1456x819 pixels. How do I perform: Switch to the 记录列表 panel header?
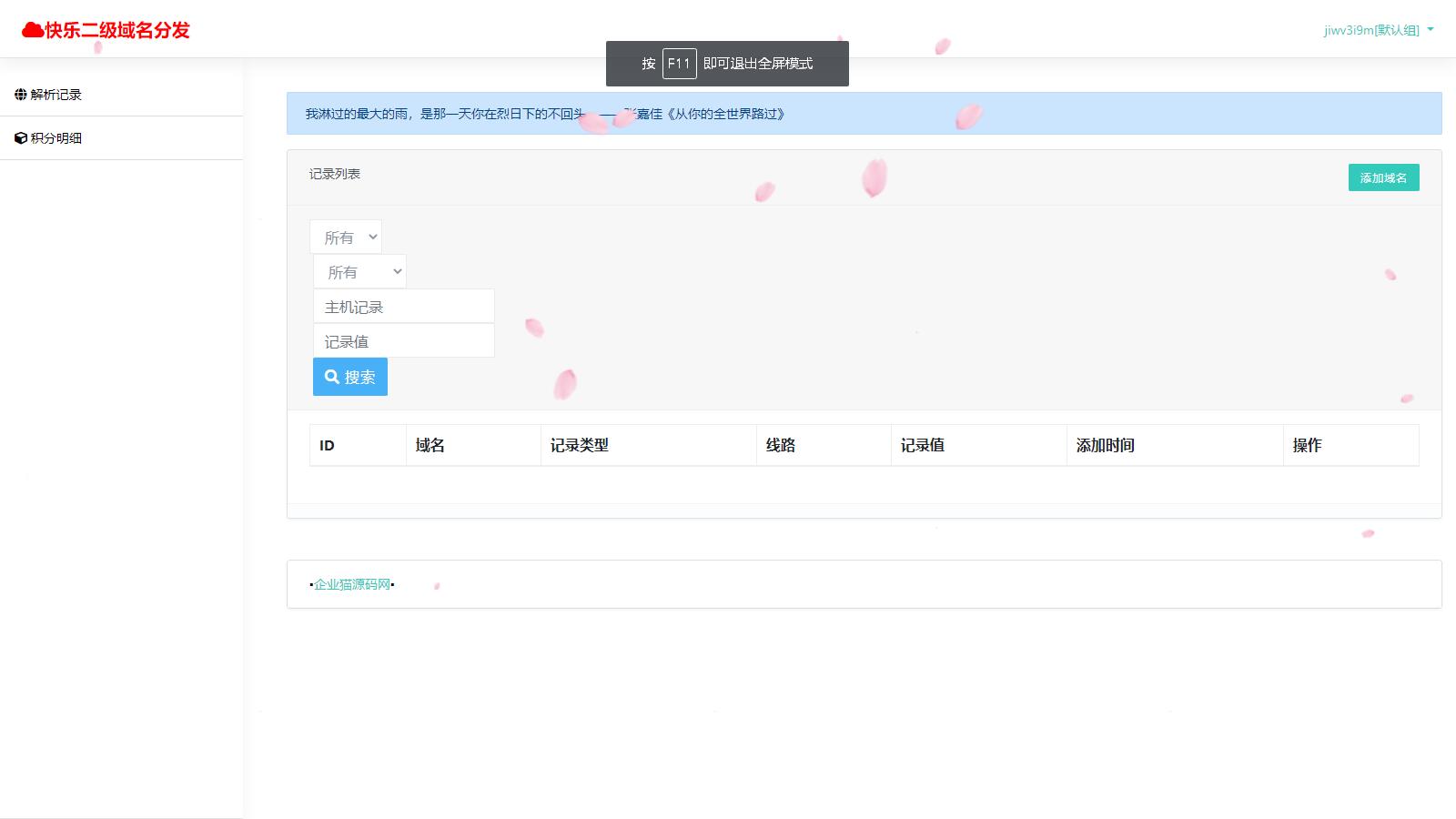[x=333, y=175]
